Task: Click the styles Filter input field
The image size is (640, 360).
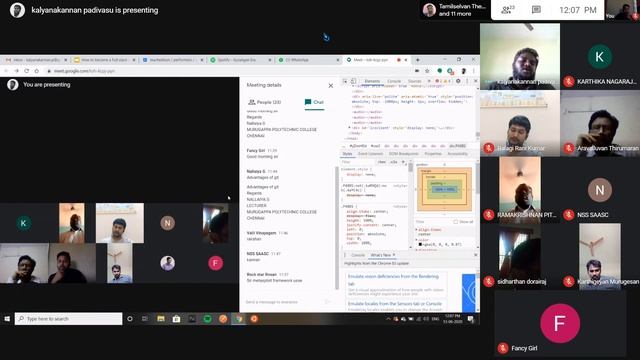Action: point(358,162)
